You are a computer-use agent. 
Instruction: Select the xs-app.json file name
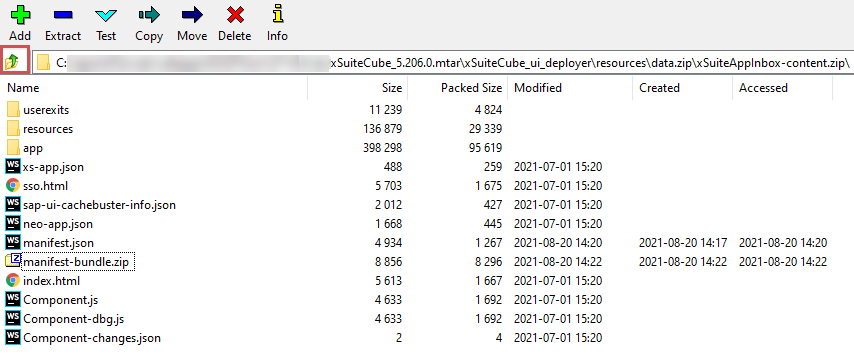point(53,167)
